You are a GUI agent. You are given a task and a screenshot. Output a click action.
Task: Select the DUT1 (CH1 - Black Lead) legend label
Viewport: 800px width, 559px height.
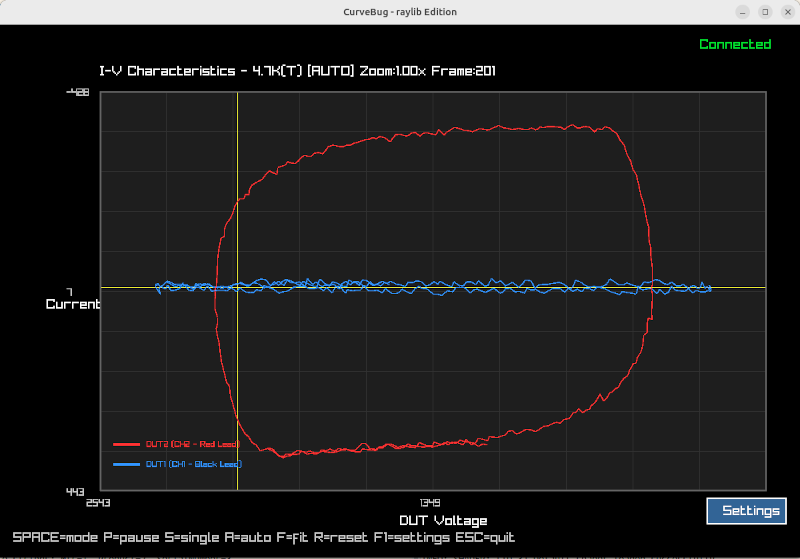[x=193, y=464]
